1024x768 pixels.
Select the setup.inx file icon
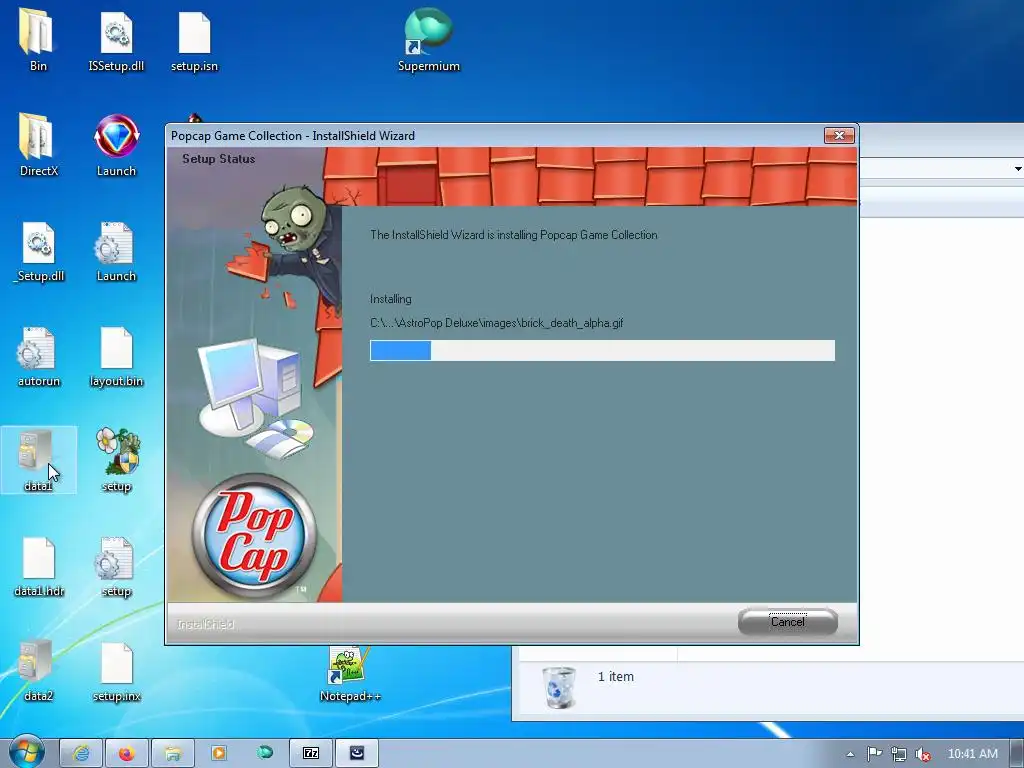coord(116,671)
